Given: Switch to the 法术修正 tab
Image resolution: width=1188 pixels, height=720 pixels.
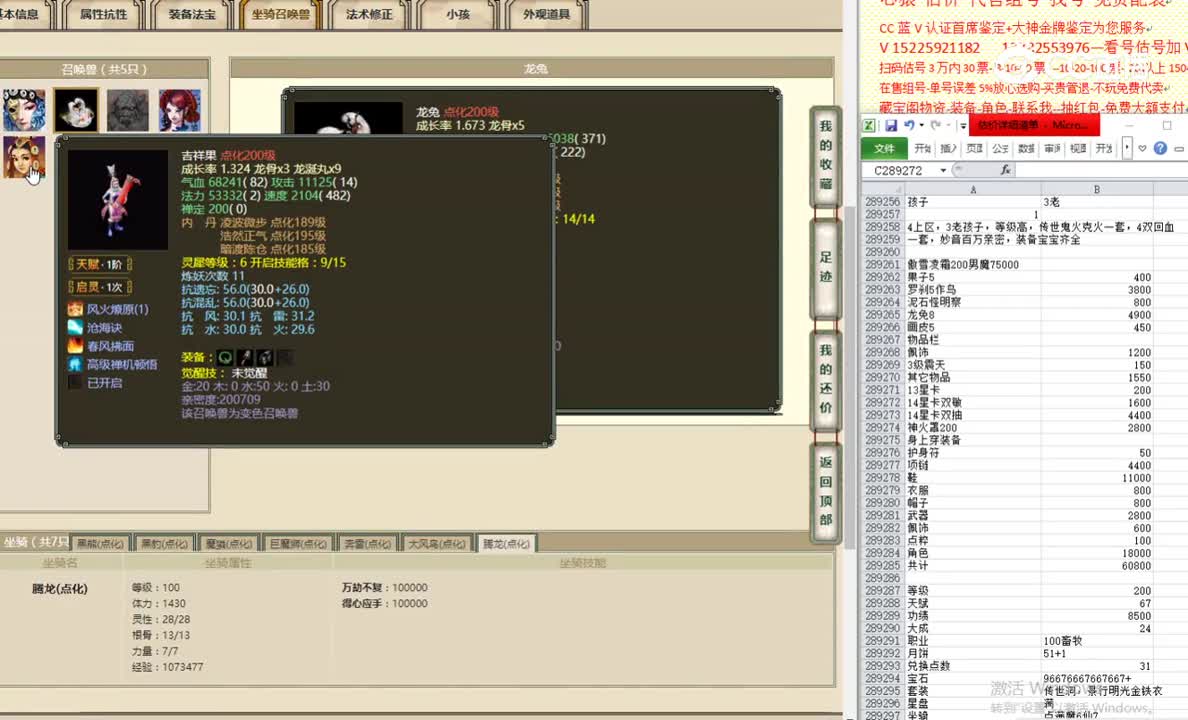Looking at the screenshot, I should (x=367, y=14).
